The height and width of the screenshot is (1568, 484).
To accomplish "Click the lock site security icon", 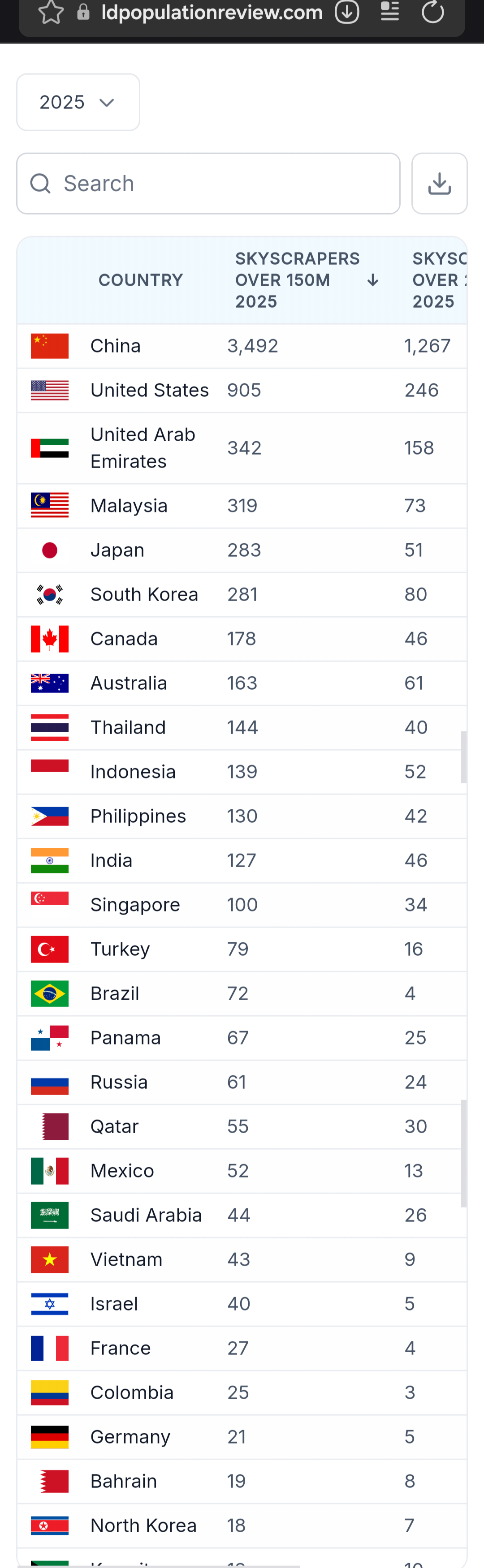I will pos(84,12).
